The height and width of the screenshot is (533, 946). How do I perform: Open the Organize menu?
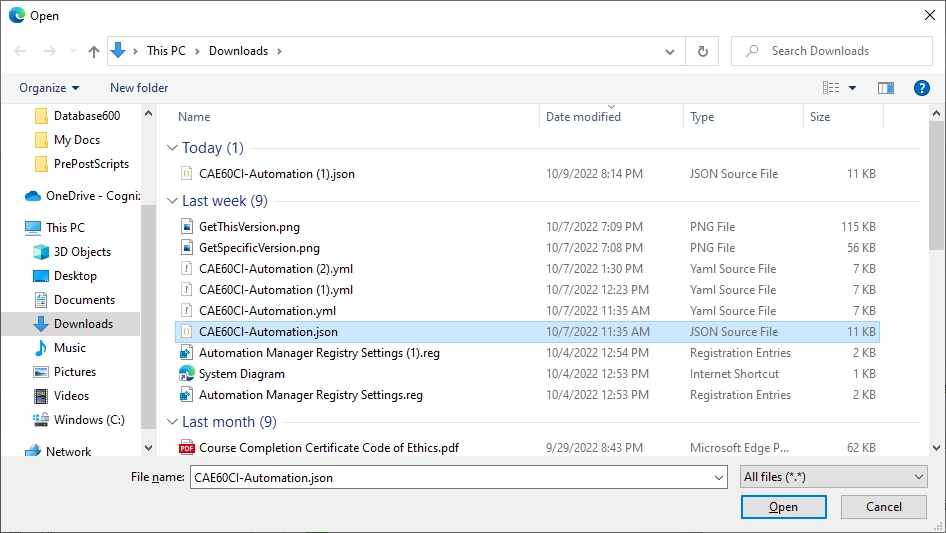tap(49, 88)
